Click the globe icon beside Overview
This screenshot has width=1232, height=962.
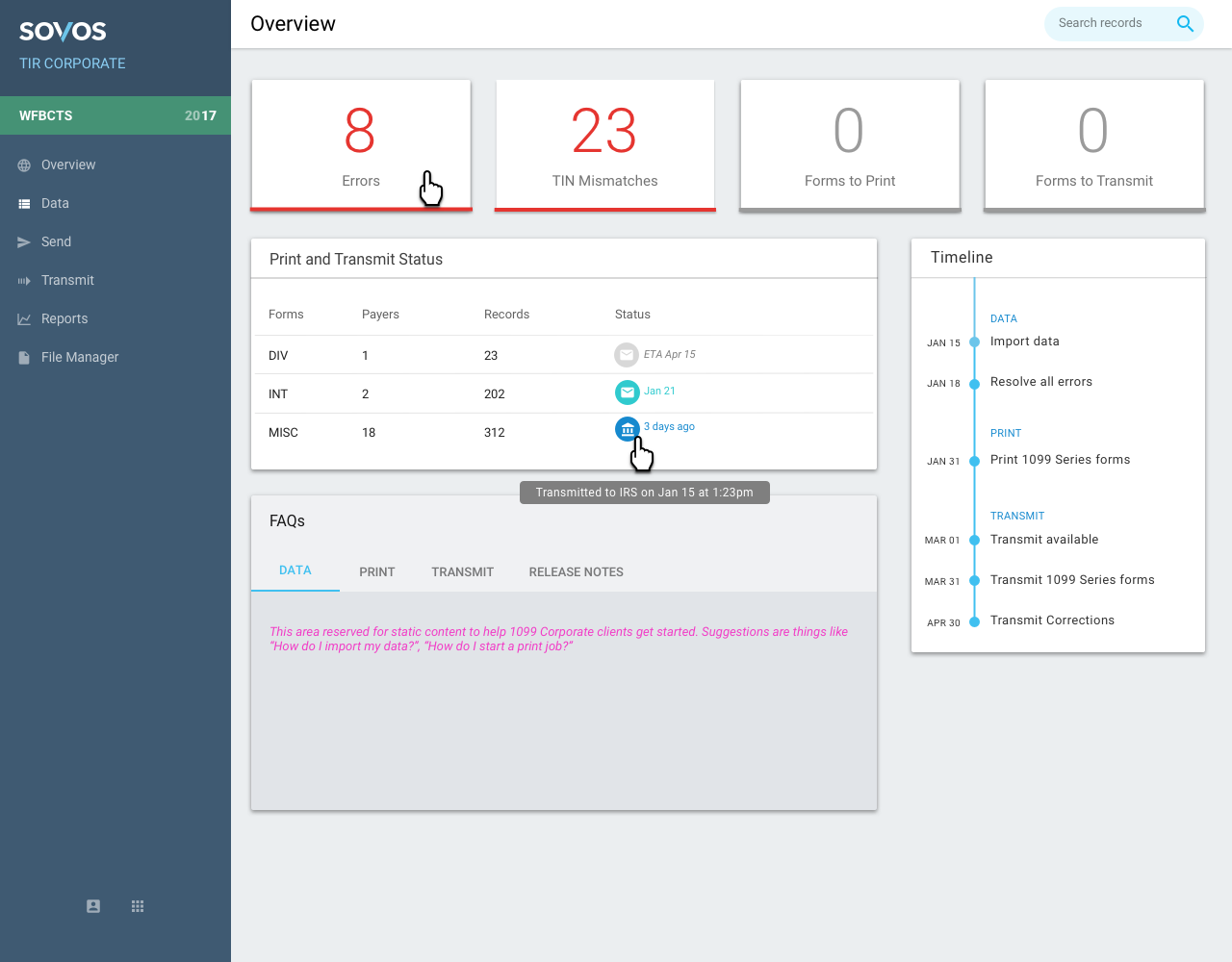tap(24, 165)
